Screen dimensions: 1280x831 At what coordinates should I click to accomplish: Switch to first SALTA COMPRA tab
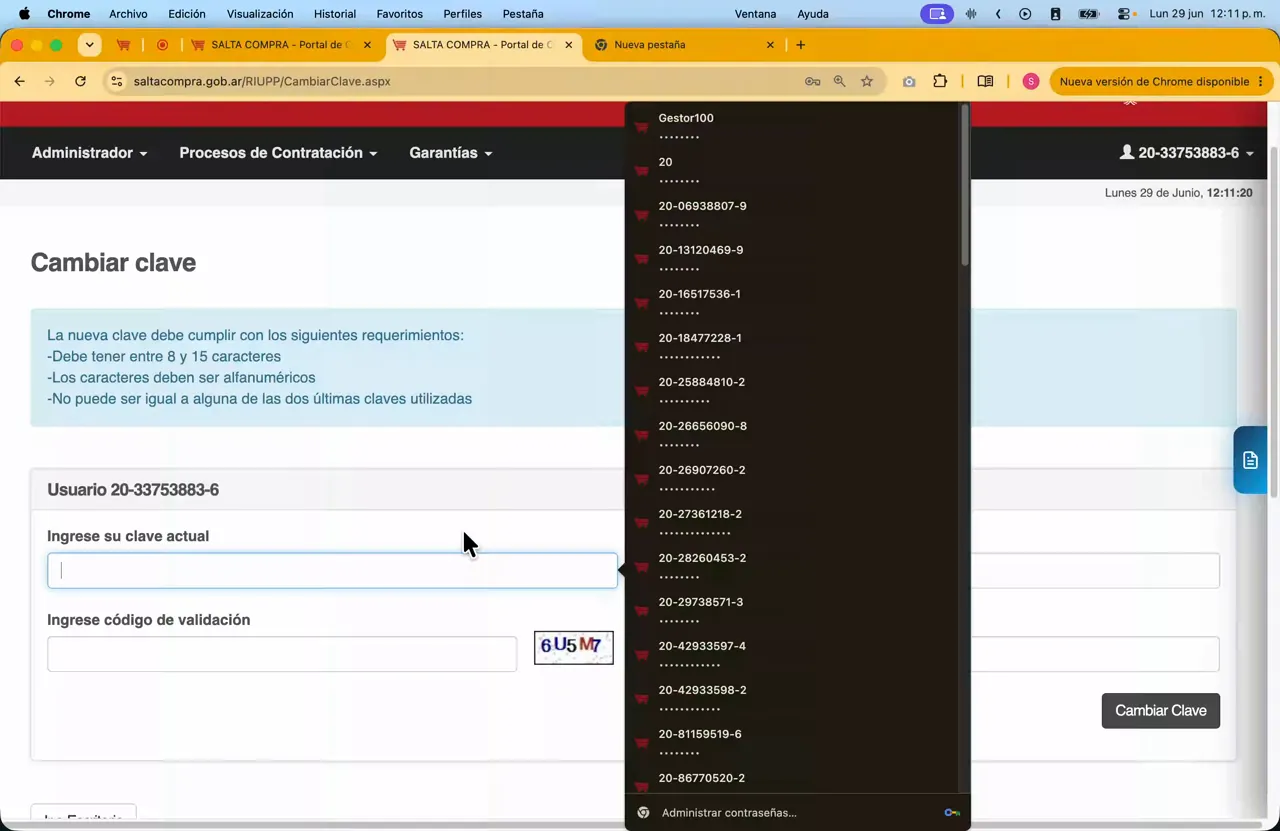coord(281,45)
